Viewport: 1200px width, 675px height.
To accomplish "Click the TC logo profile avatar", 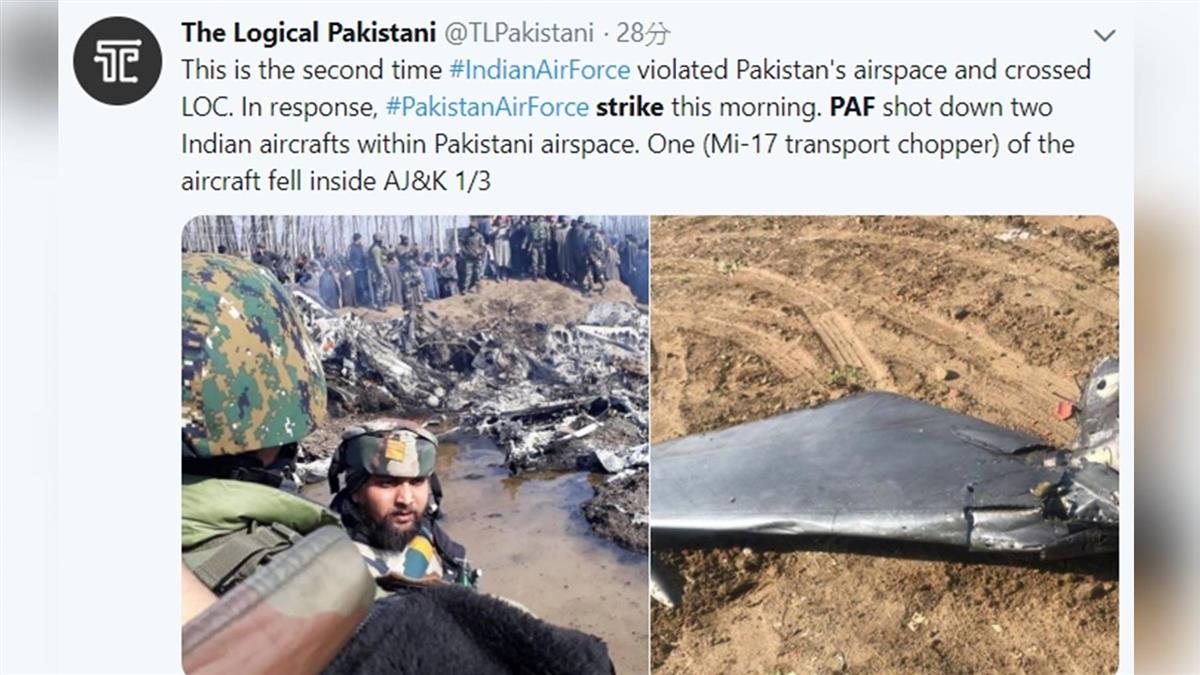I will 117,61.
